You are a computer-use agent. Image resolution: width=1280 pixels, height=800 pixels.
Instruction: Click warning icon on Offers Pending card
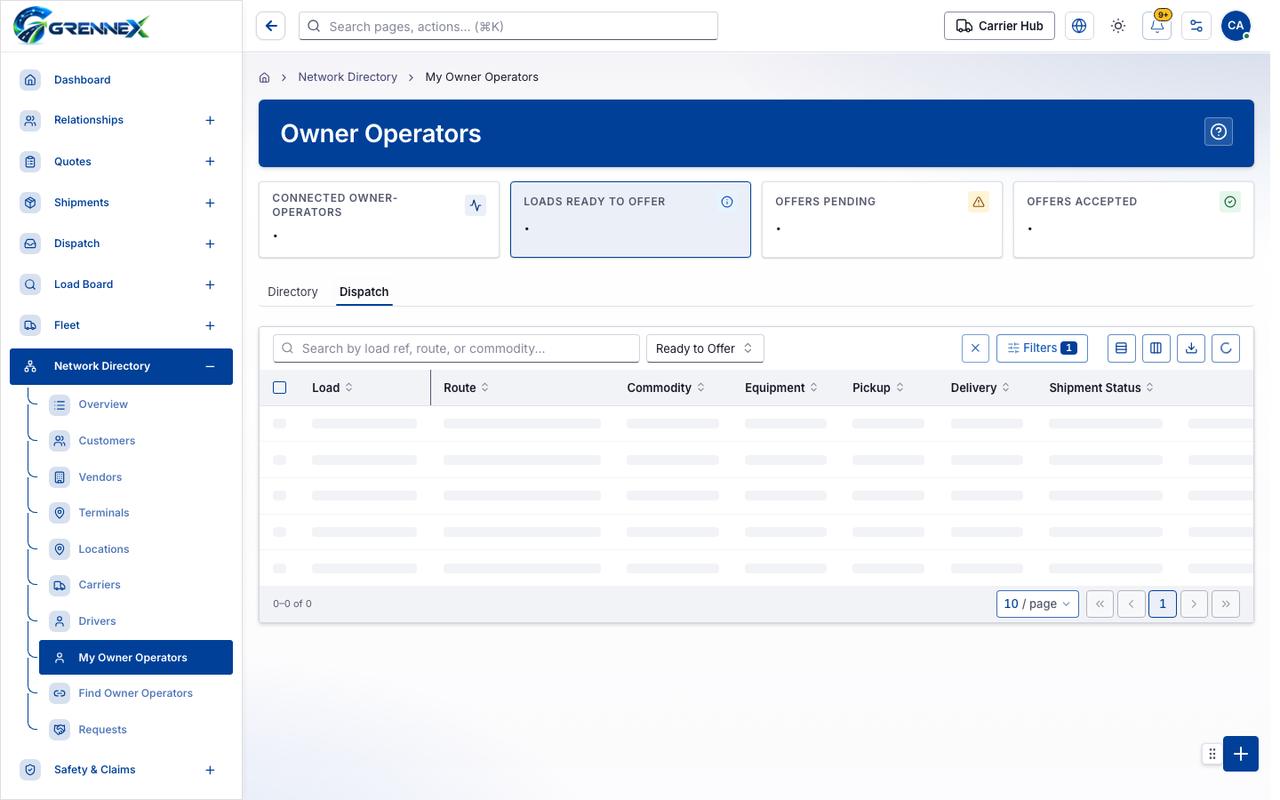coord(978,202)
